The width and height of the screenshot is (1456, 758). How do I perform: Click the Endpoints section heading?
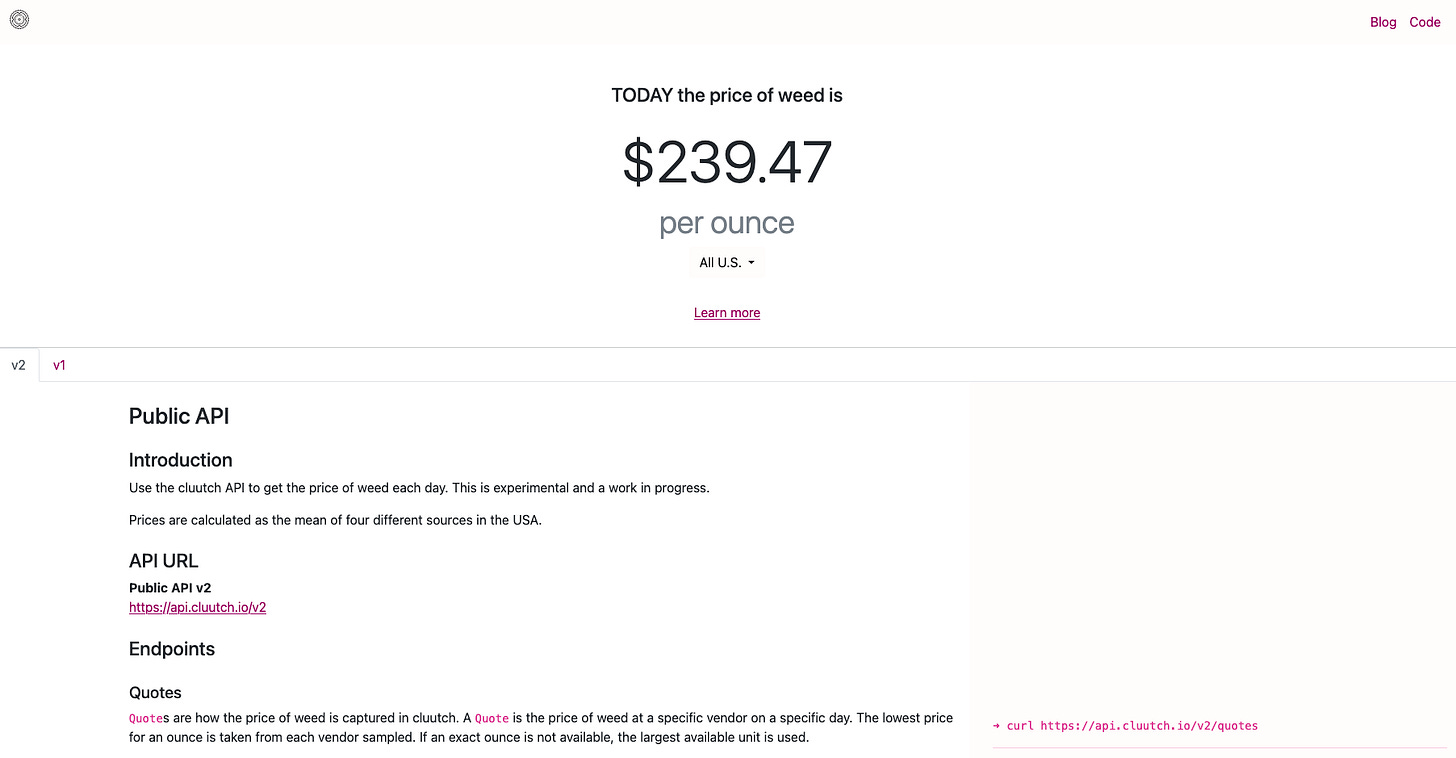(172, 649)
